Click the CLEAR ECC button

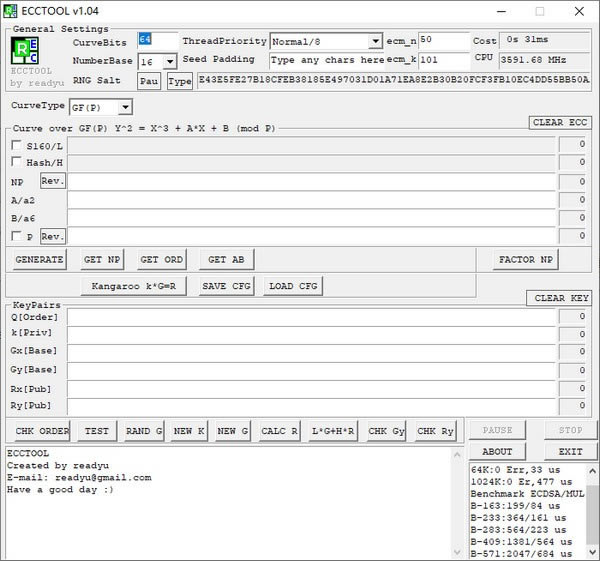click(x=559, y=123)
